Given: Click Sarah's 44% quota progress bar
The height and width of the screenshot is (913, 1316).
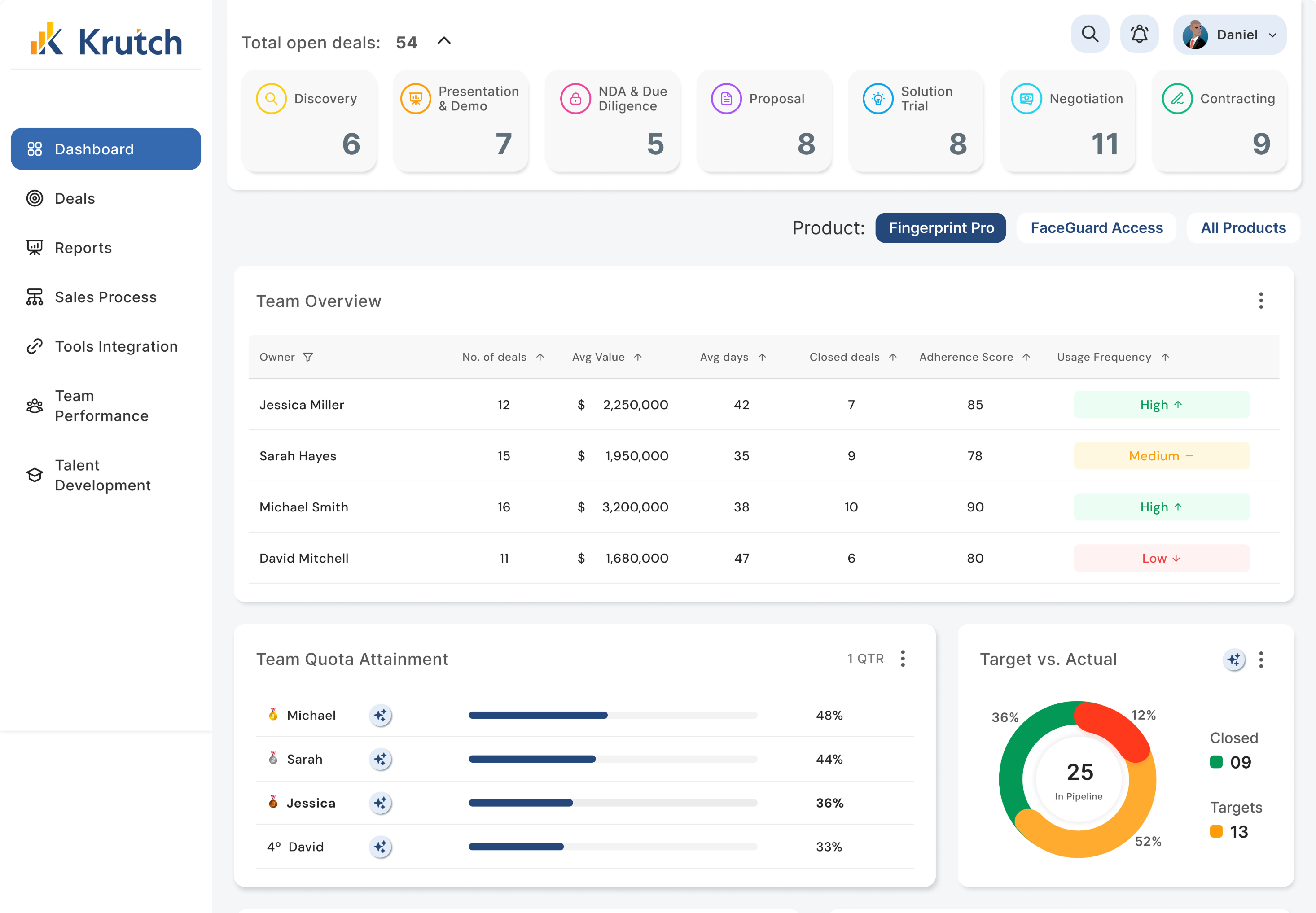Looking at the screenshot, I should pos(613,759).
